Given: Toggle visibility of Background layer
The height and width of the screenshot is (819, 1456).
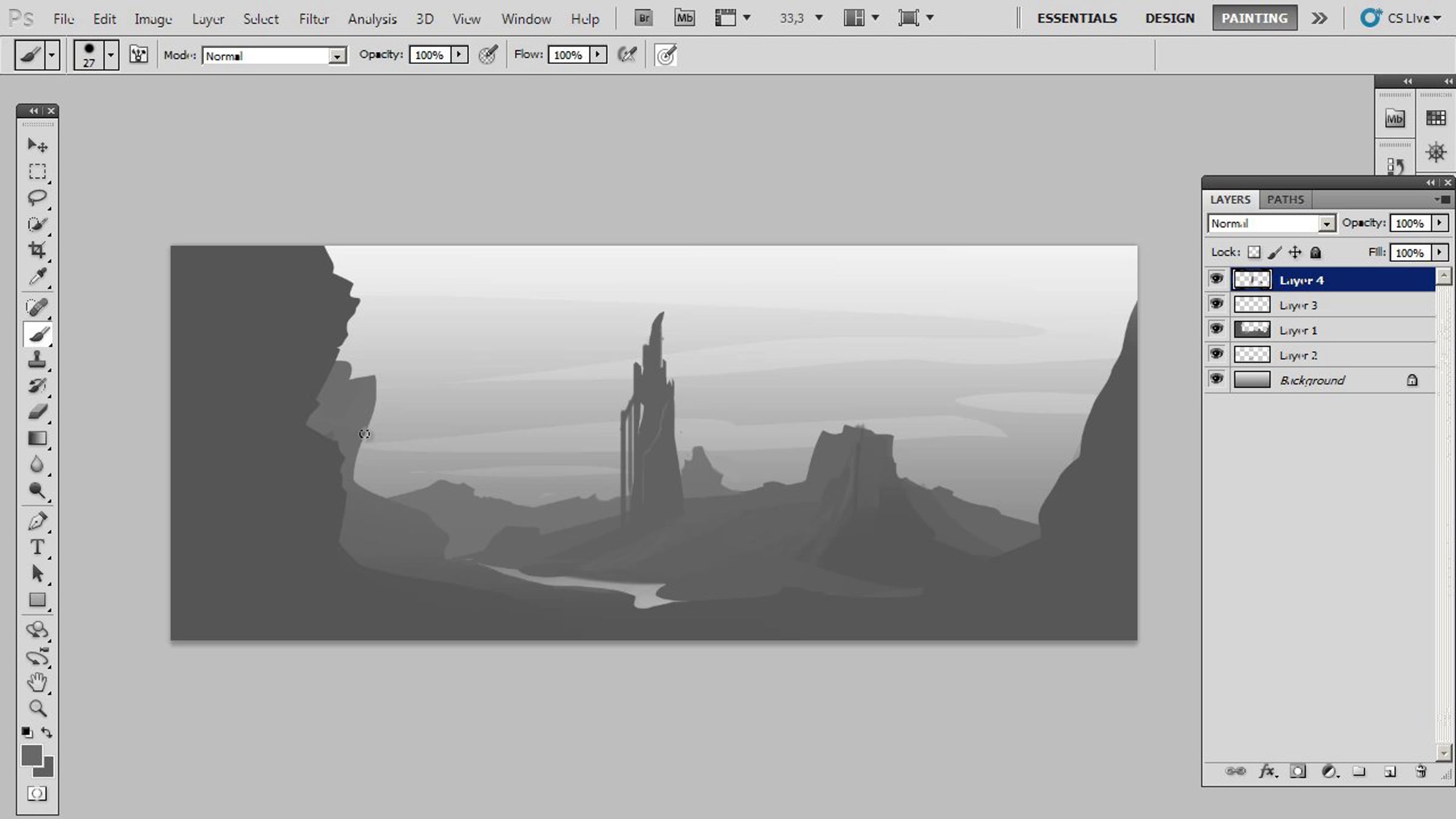Looking at the screenshot, I should pos(1216,379).
